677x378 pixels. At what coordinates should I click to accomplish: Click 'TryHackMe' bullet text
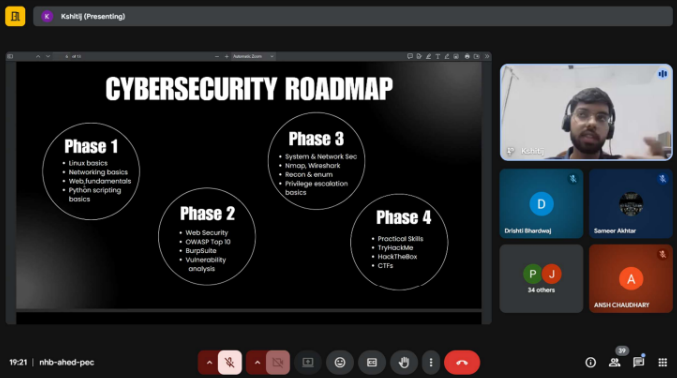coord(395,248)
